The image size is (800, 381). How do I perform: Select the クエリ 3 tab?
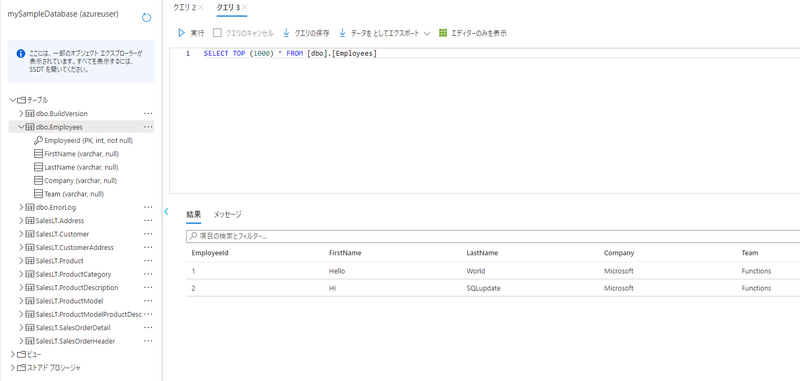tap(228, 7)
